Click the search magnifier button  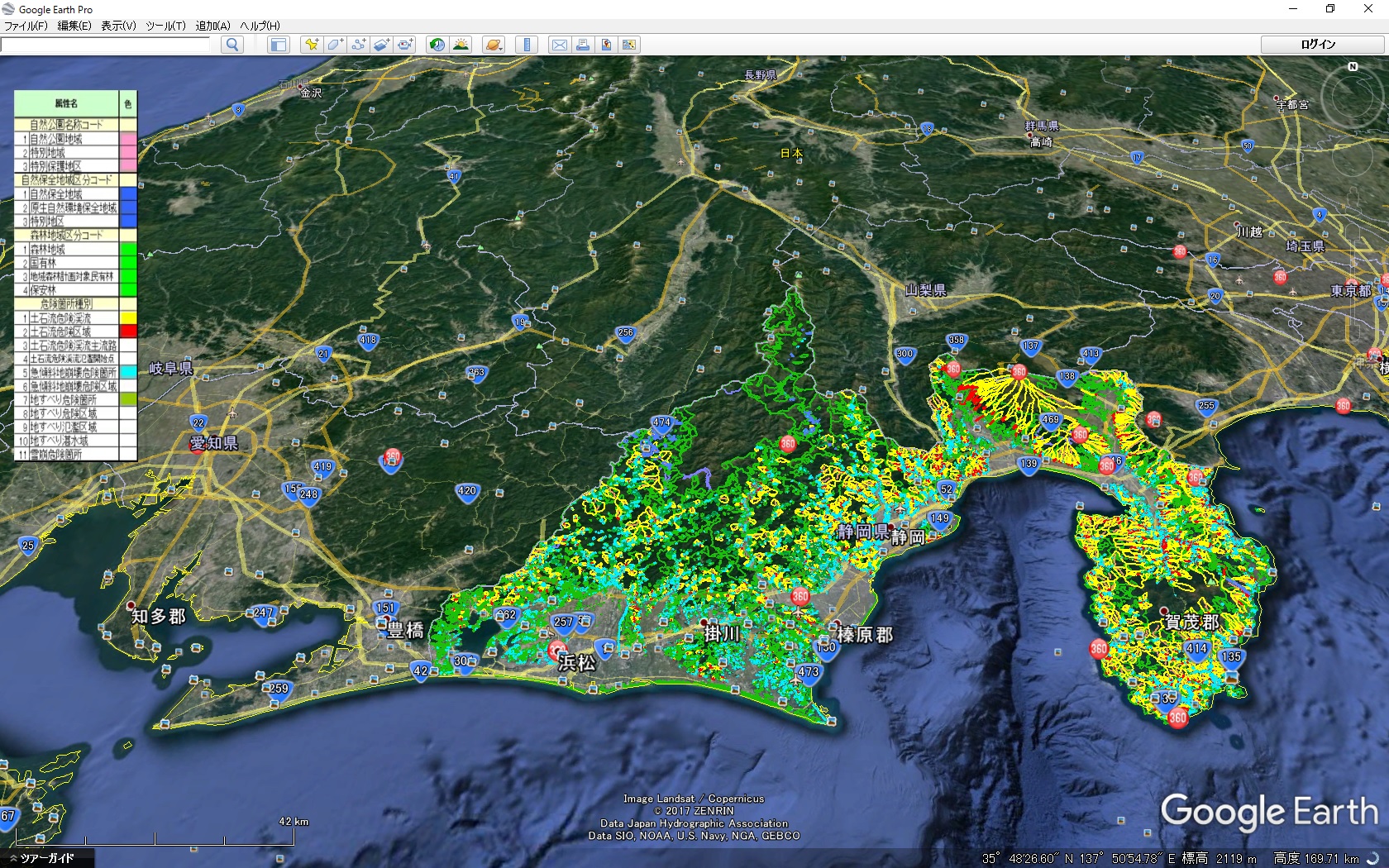tap(232, 45)
